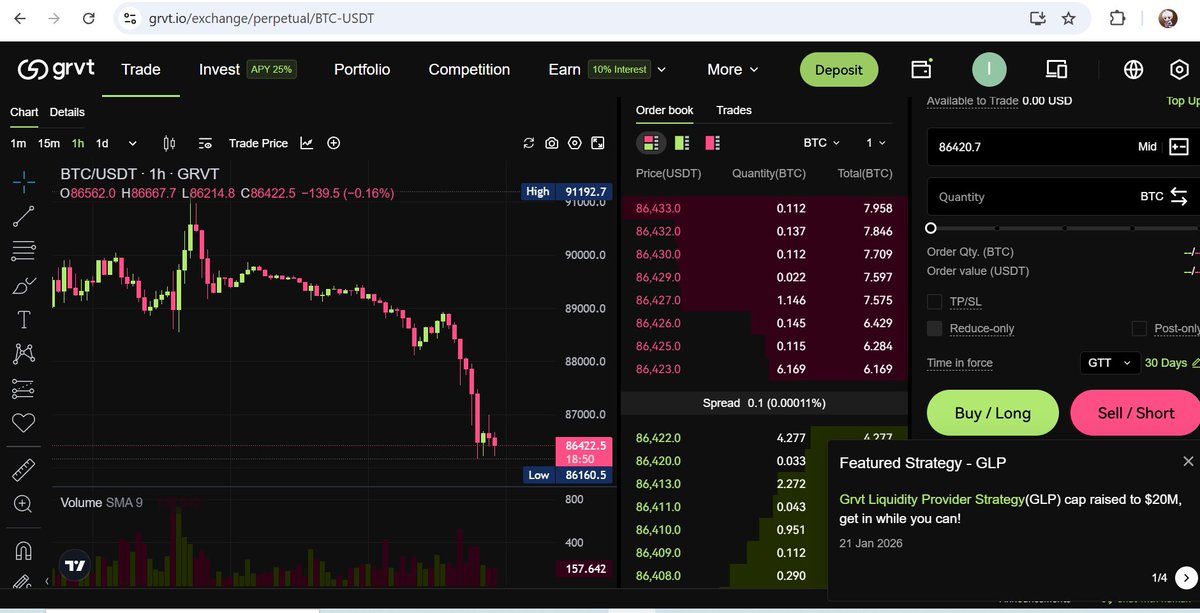Click the Deposit button

pos(838,69)
